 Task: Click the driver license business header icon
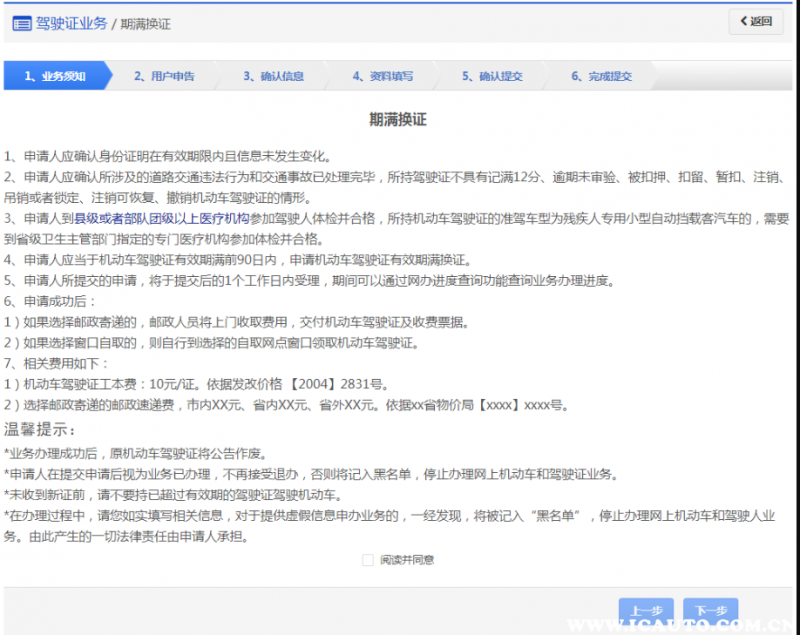coord(21,23)
